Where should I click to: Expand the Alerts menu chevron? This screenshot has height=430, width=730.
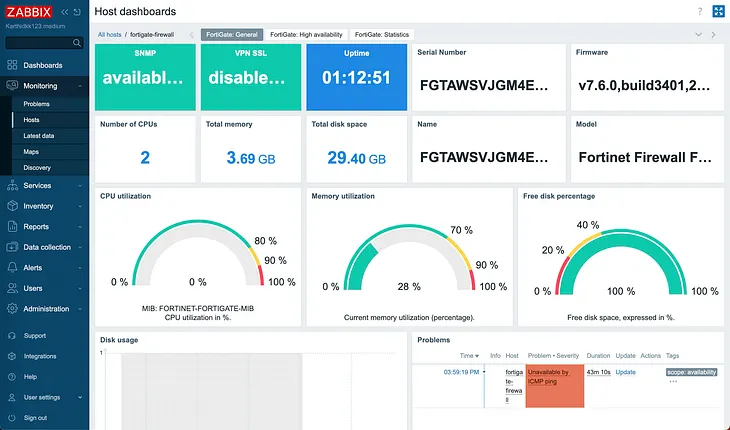click(x=80, y=268)
